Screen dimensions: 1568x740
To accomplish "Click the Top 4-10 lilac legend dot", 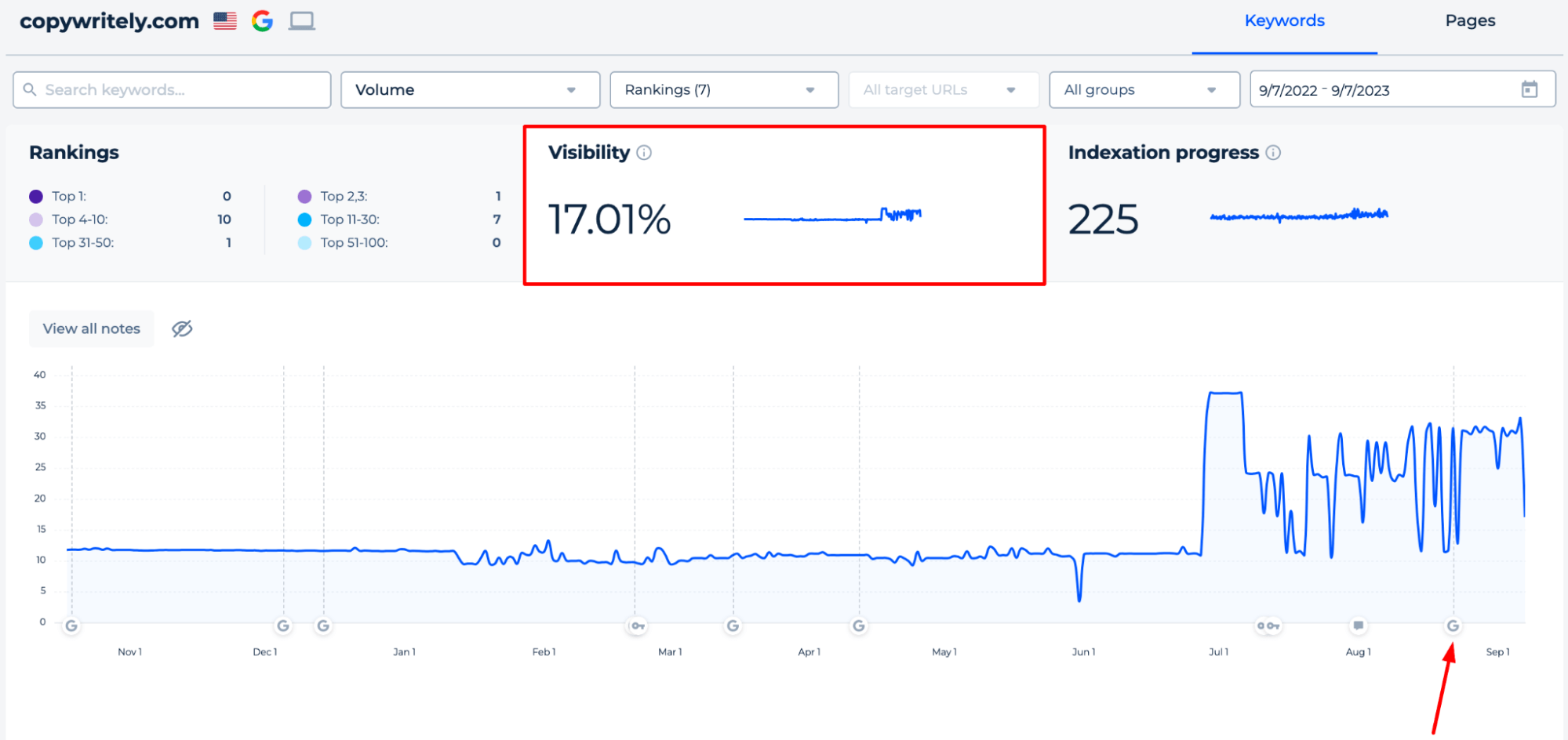I will pyautogui.click(x=36, y=219).
